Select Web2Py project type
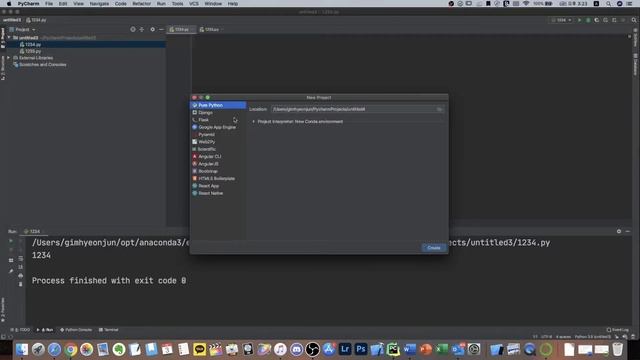The image size is (640, 360). (218, 142)
